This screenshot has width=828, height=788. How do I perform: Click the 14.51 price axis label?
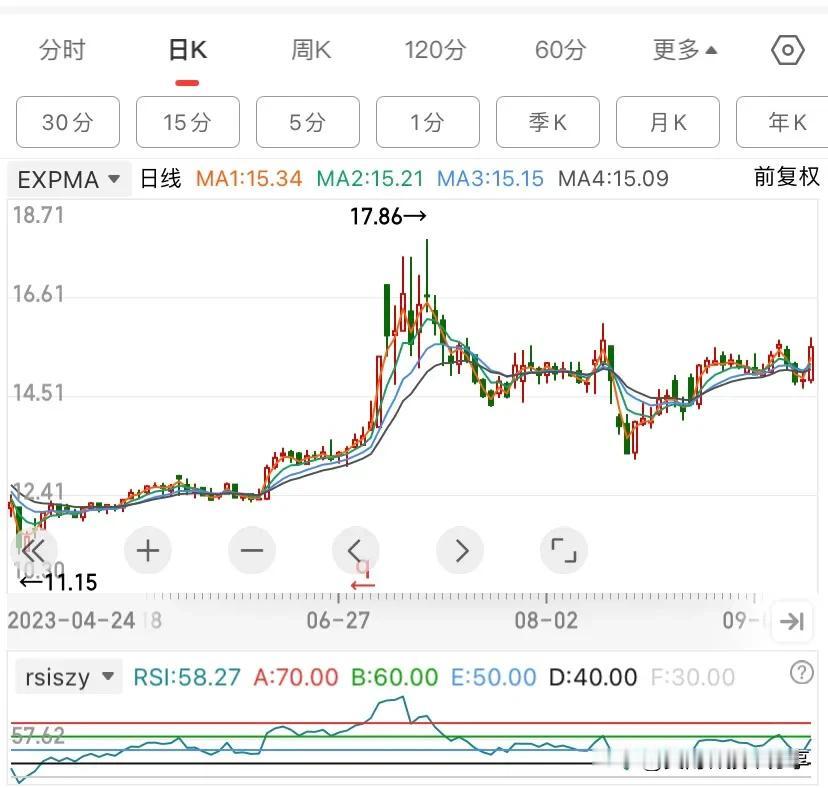(x=39, y=393)
